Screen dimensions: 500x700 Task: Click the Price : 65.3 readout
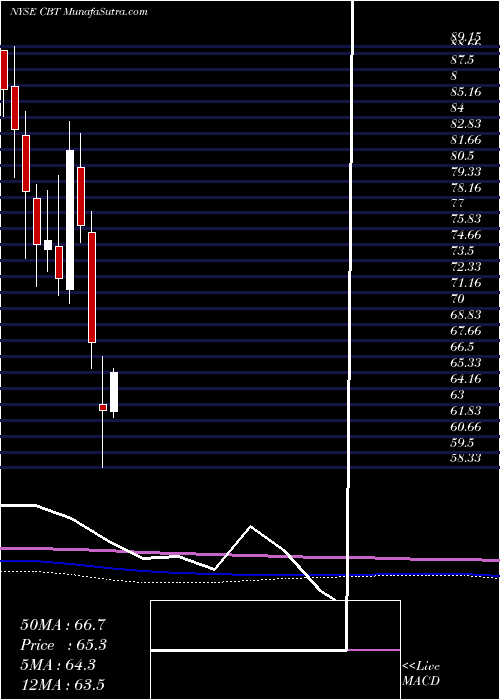(64, 645)
